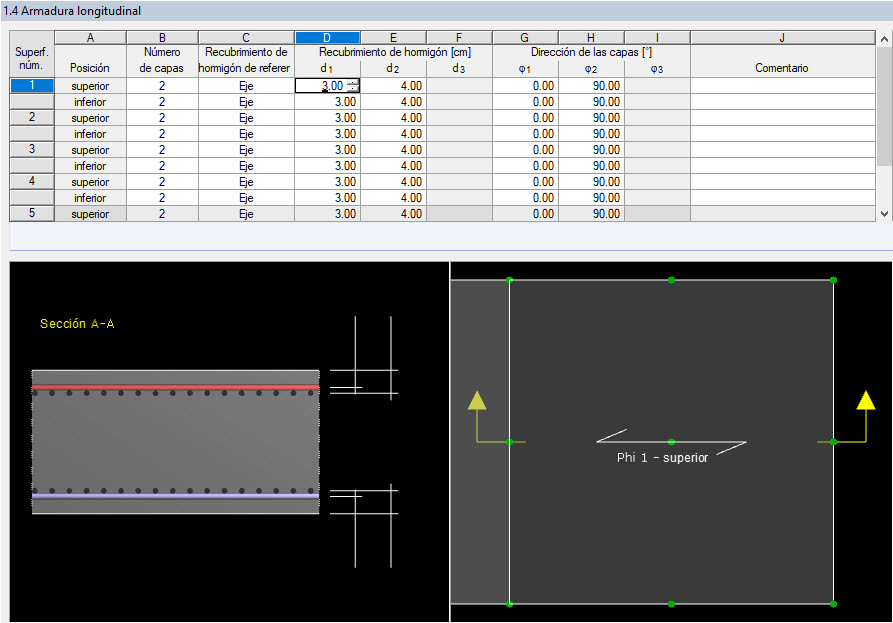Open the Eje reference dropdown for surface 1
The height and width of the screenshot is (623, 893).
pyautogui.click(x=246, y=86)
